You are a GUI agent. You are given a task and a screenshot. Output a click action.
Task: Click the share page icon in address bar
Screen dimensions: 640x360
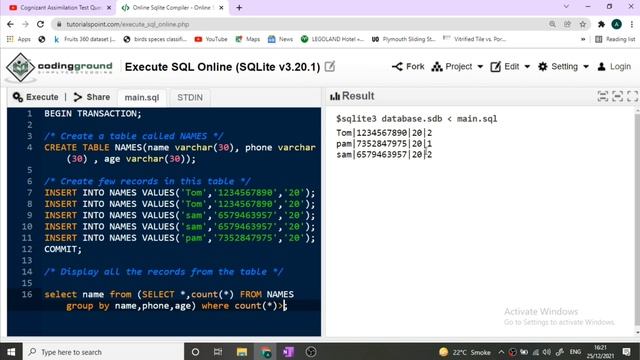(x=567, y=24)
